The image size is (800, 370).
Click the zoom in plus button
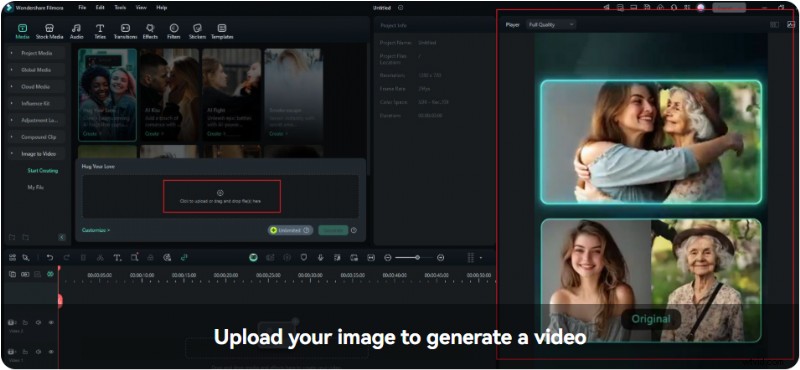tap(440, 258)
